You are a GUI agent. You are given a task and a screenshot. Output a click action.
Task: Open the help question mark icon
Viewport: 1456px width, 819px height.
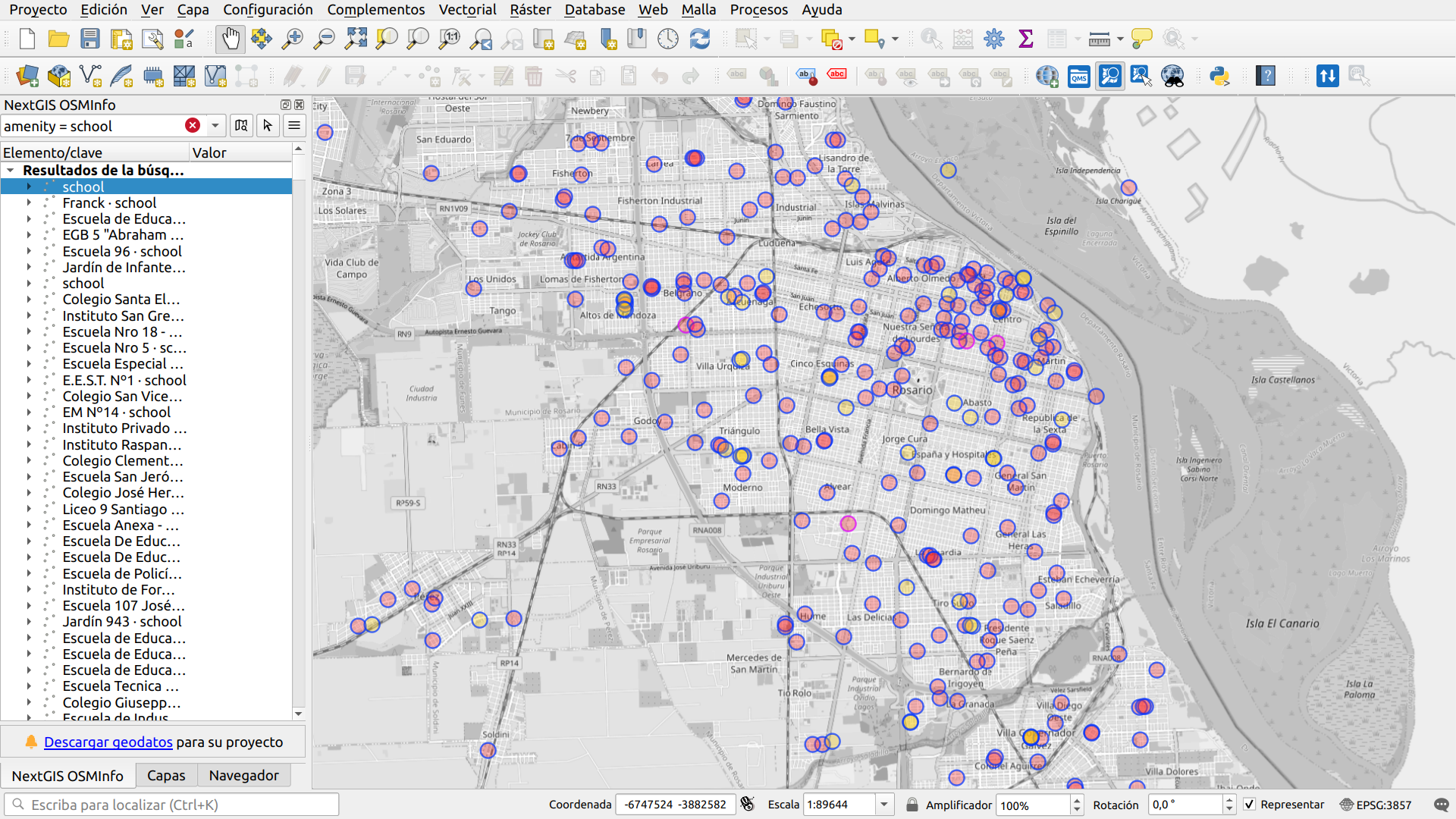coord(1266,76)
